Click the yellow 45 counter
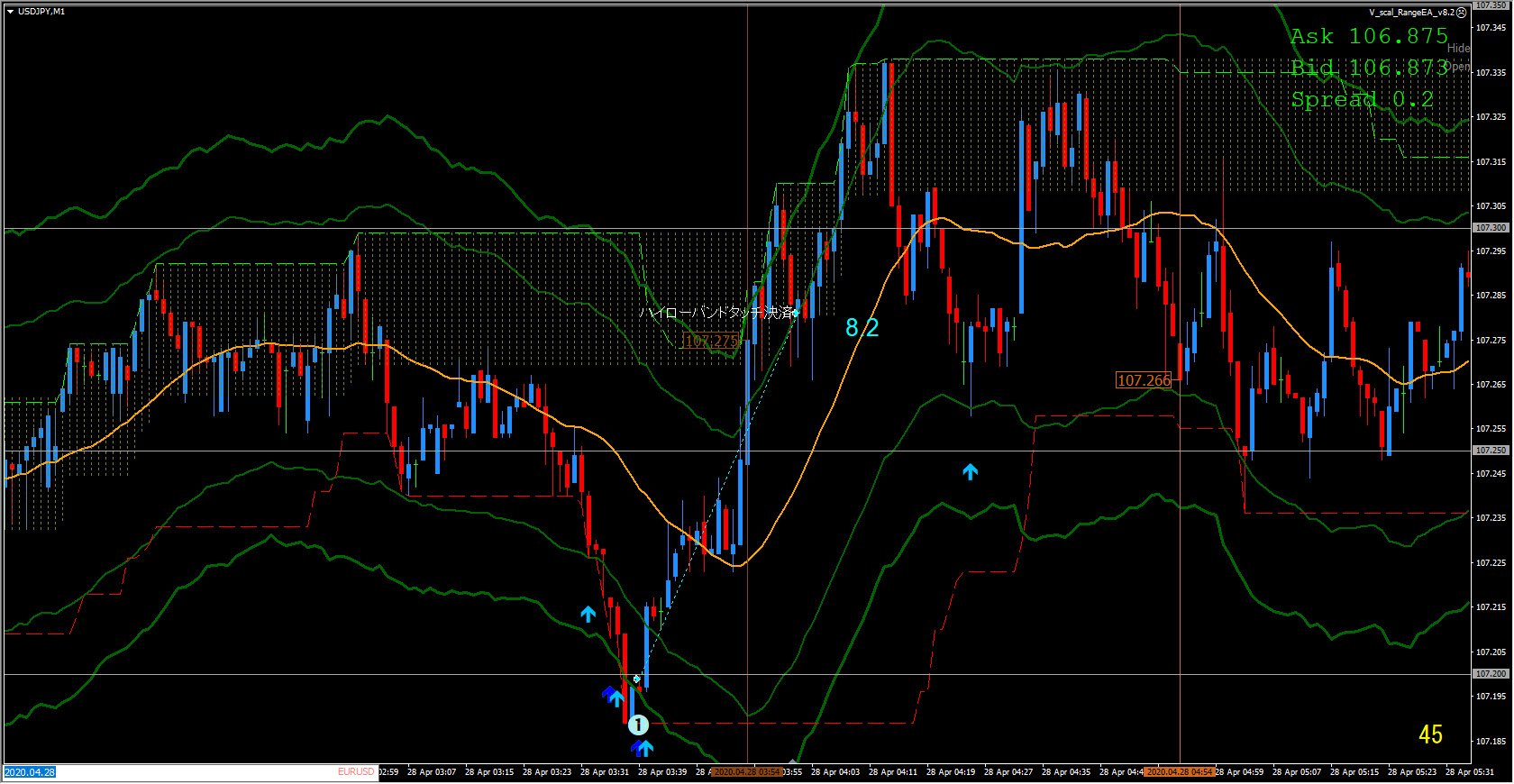Screen dimensions: 1514x784 [x=1430, y=734]
